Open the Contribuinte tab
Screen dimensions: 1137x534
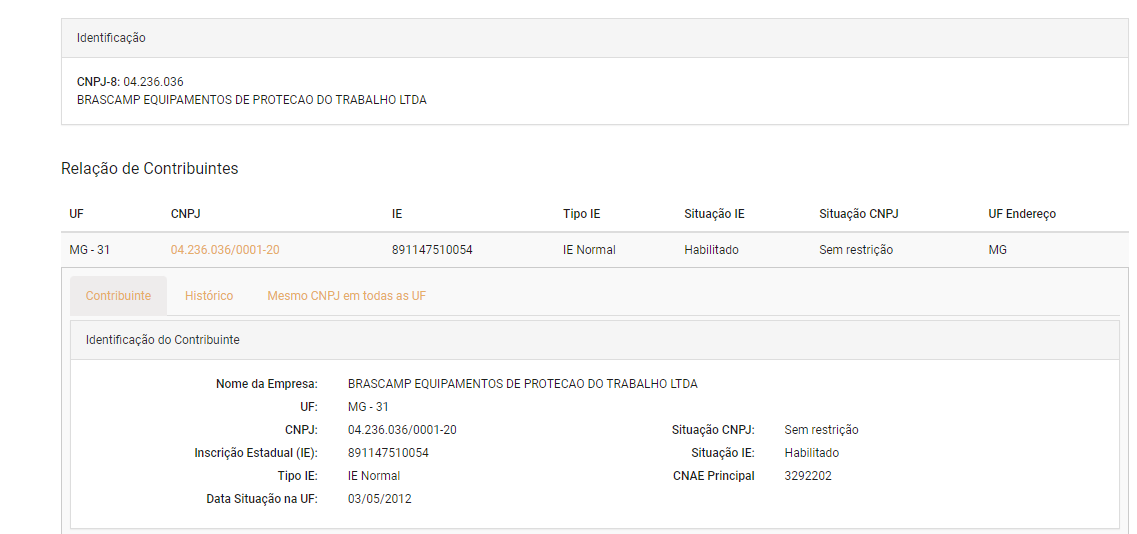(118, 296)
